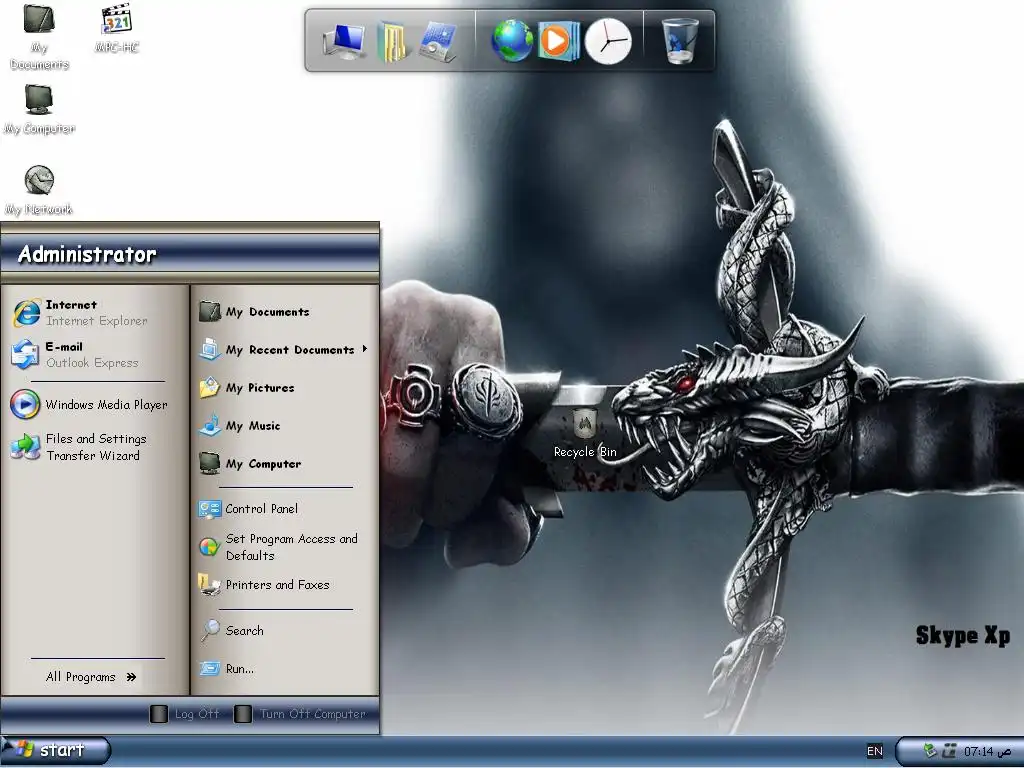
Task: Click the computer monitor icon in dock
Action: tap(345, 40)
